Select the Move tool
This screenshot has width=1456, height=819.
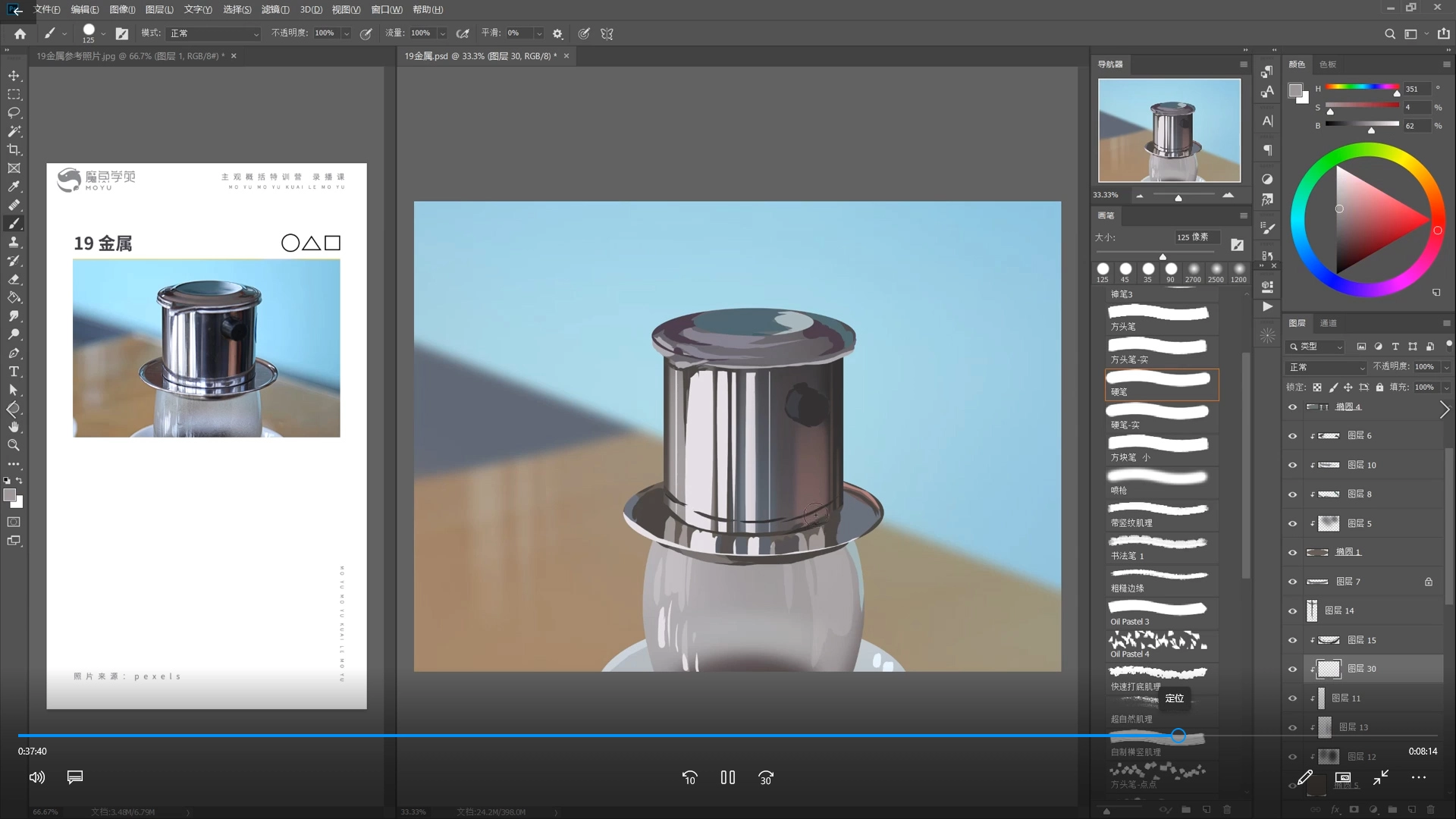coord(14,76)
